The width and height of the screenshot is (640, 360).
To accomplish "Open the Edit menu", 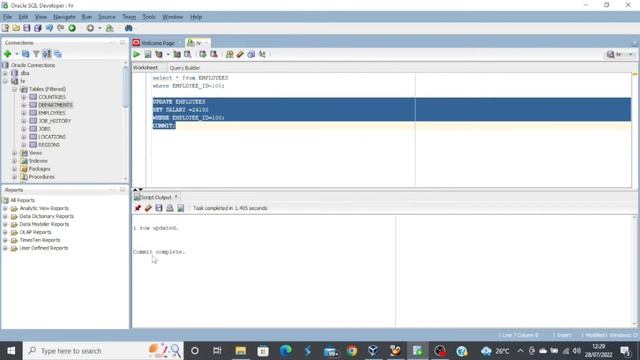I will (23, 17).
